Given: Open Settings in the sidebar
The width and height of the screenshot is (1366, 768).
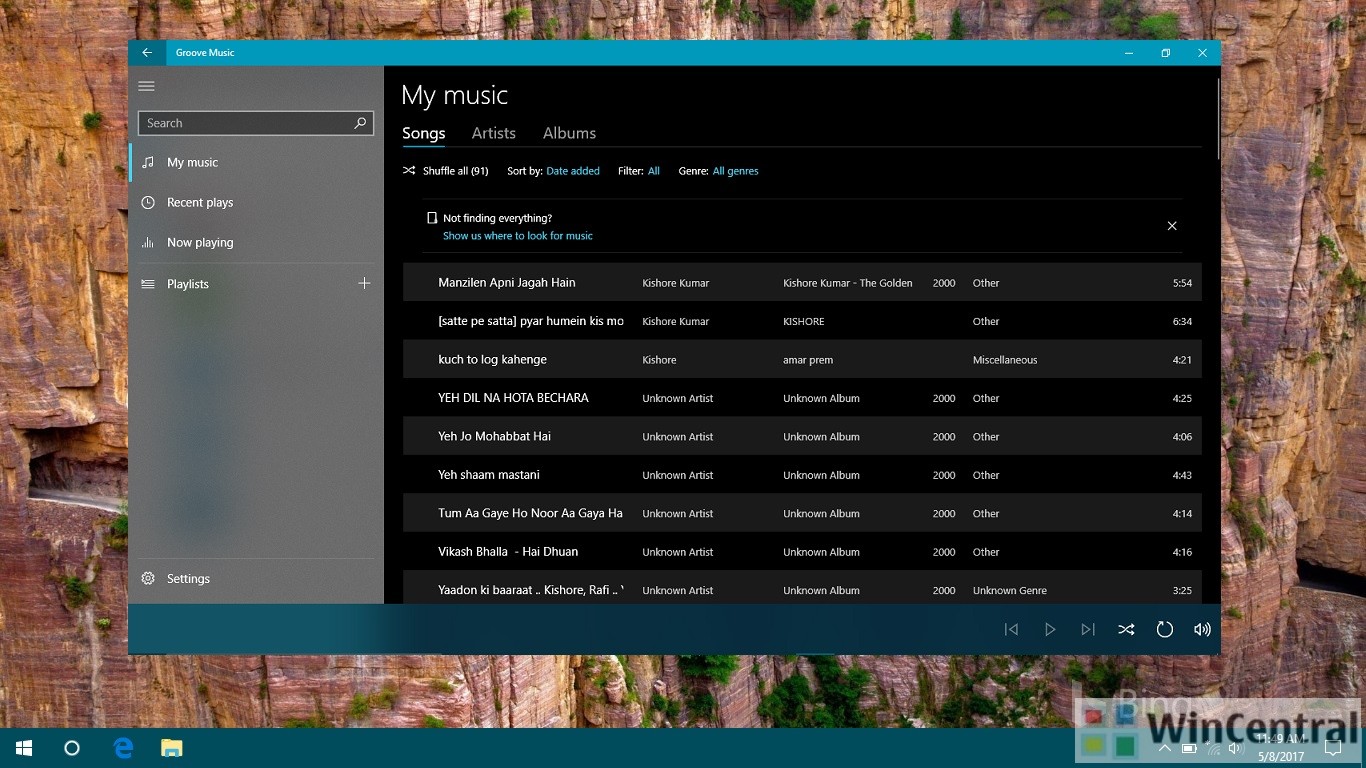Looking at the screenshot, I should (x=256, y=578).
